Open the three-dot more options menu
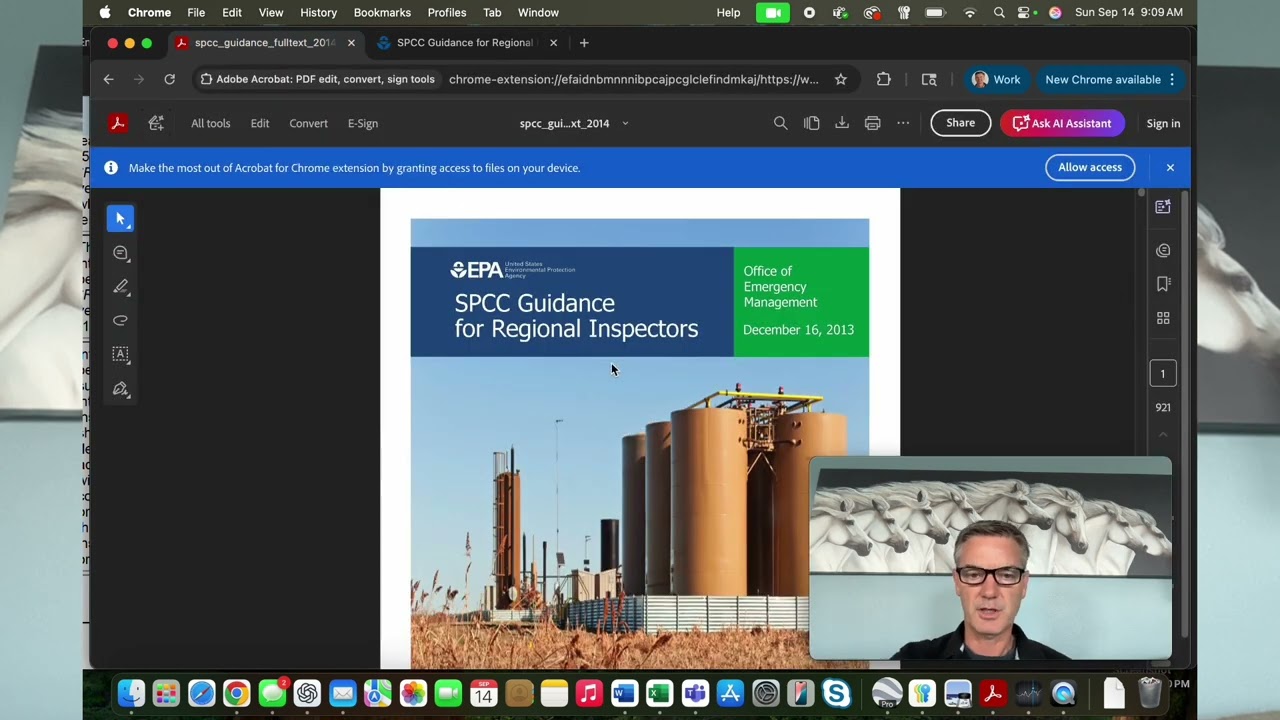The height and width of the screenshot is (720, 1280). (x=903, y=123)
